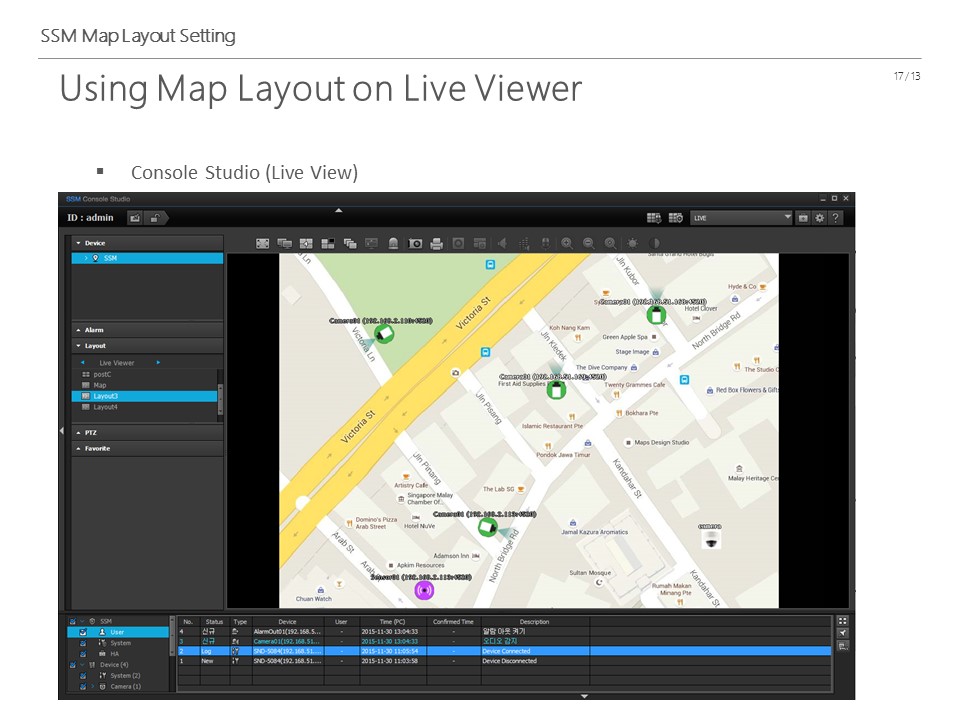
Task: Expand the Camera (1) filter node
Action: [x=93, y=687]
